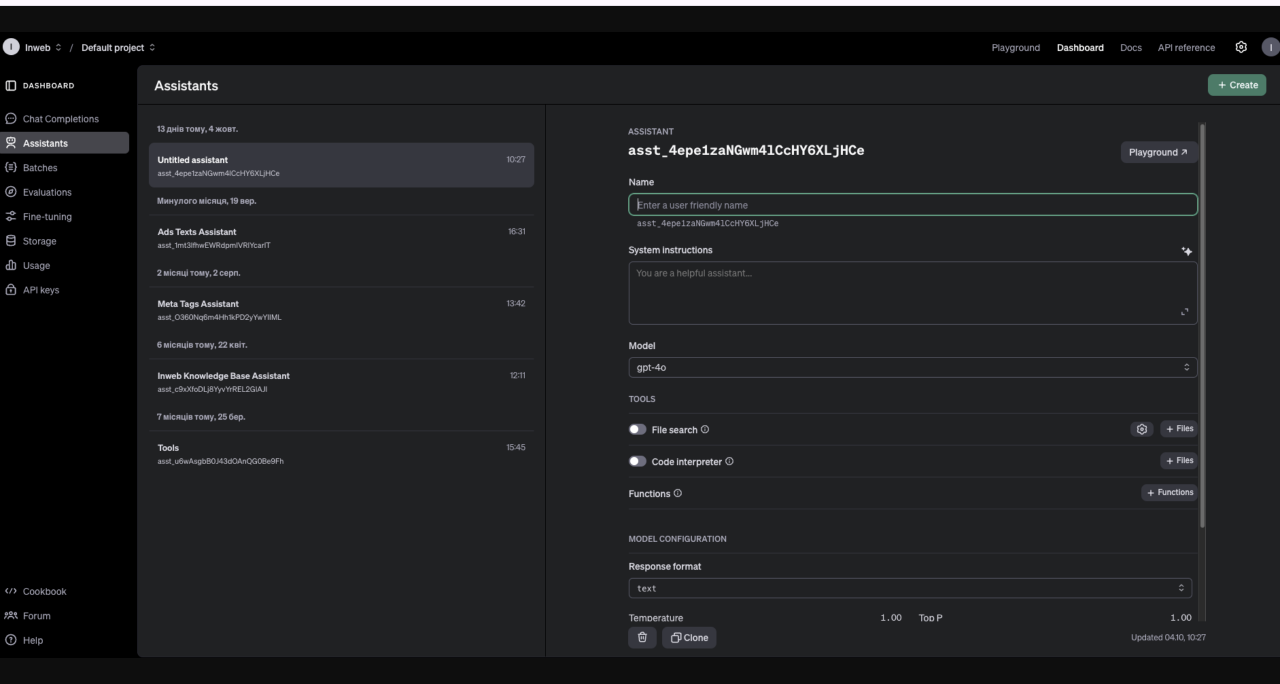The image size is (1280, 684).
Task: Open the Docs tab in top navigation
Action: (x=1130, y=48)
